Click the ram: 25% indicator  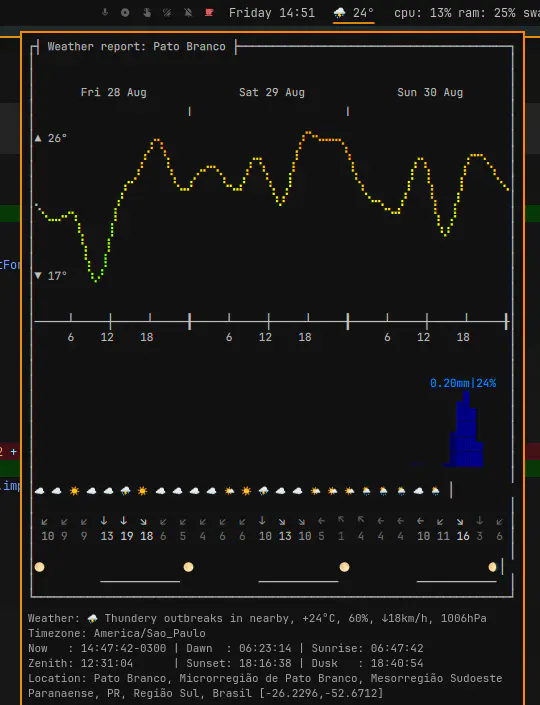(487, 13)
